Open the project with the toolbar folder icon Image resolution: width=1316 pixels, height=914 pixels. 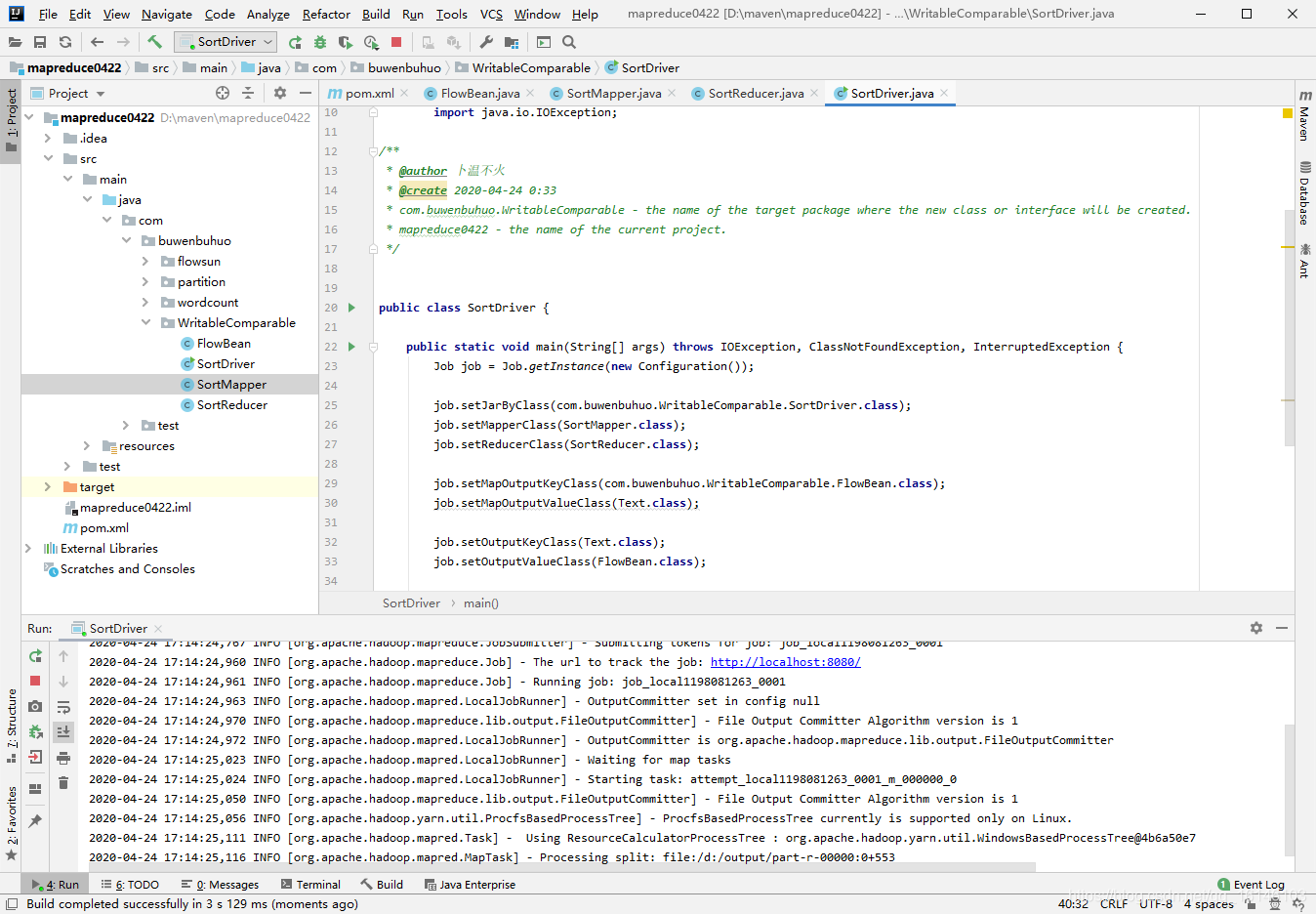coord(15,42)
